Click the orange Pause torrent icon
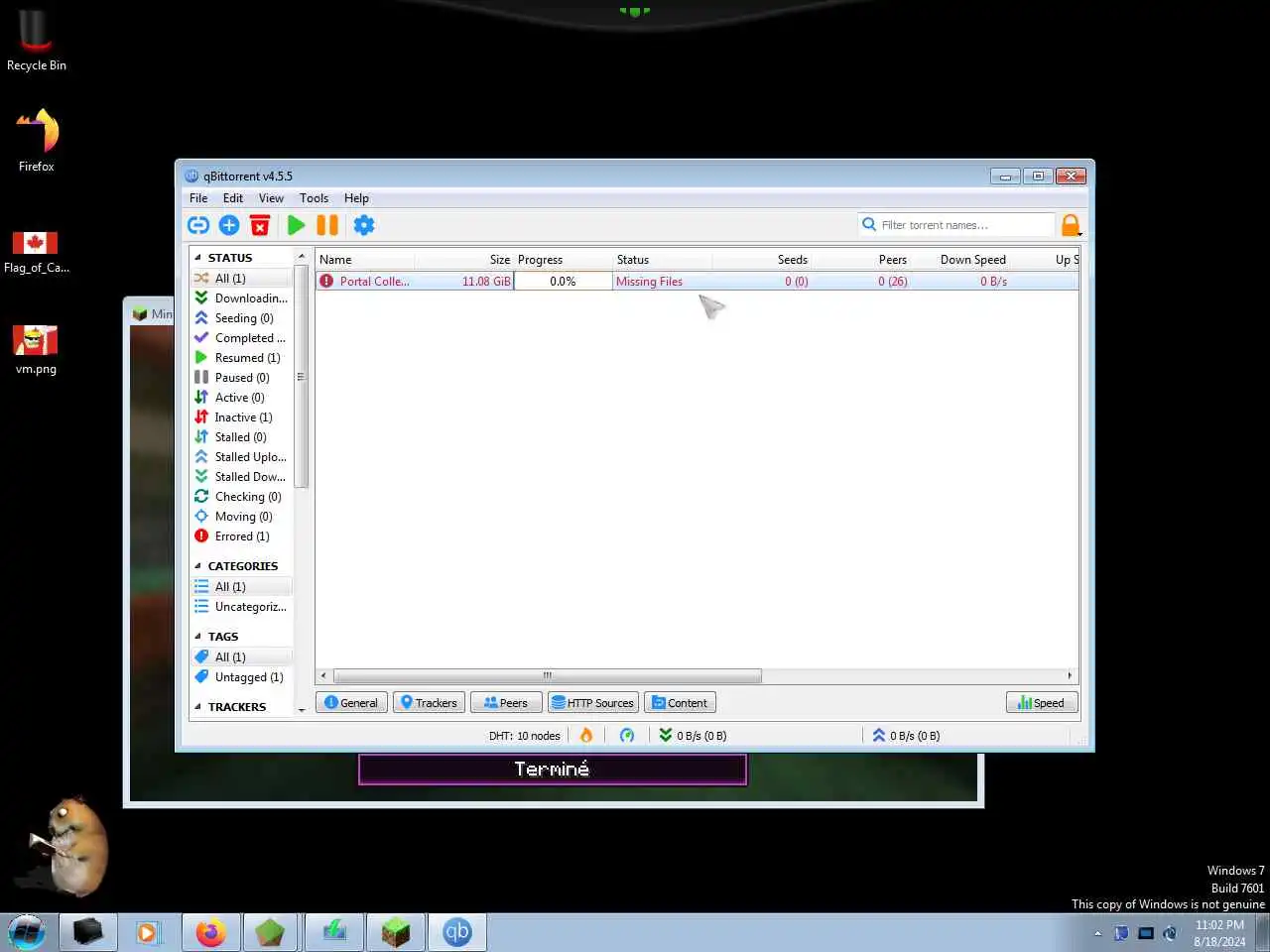Screen dimensions: 1270x952 click(327, 225)
